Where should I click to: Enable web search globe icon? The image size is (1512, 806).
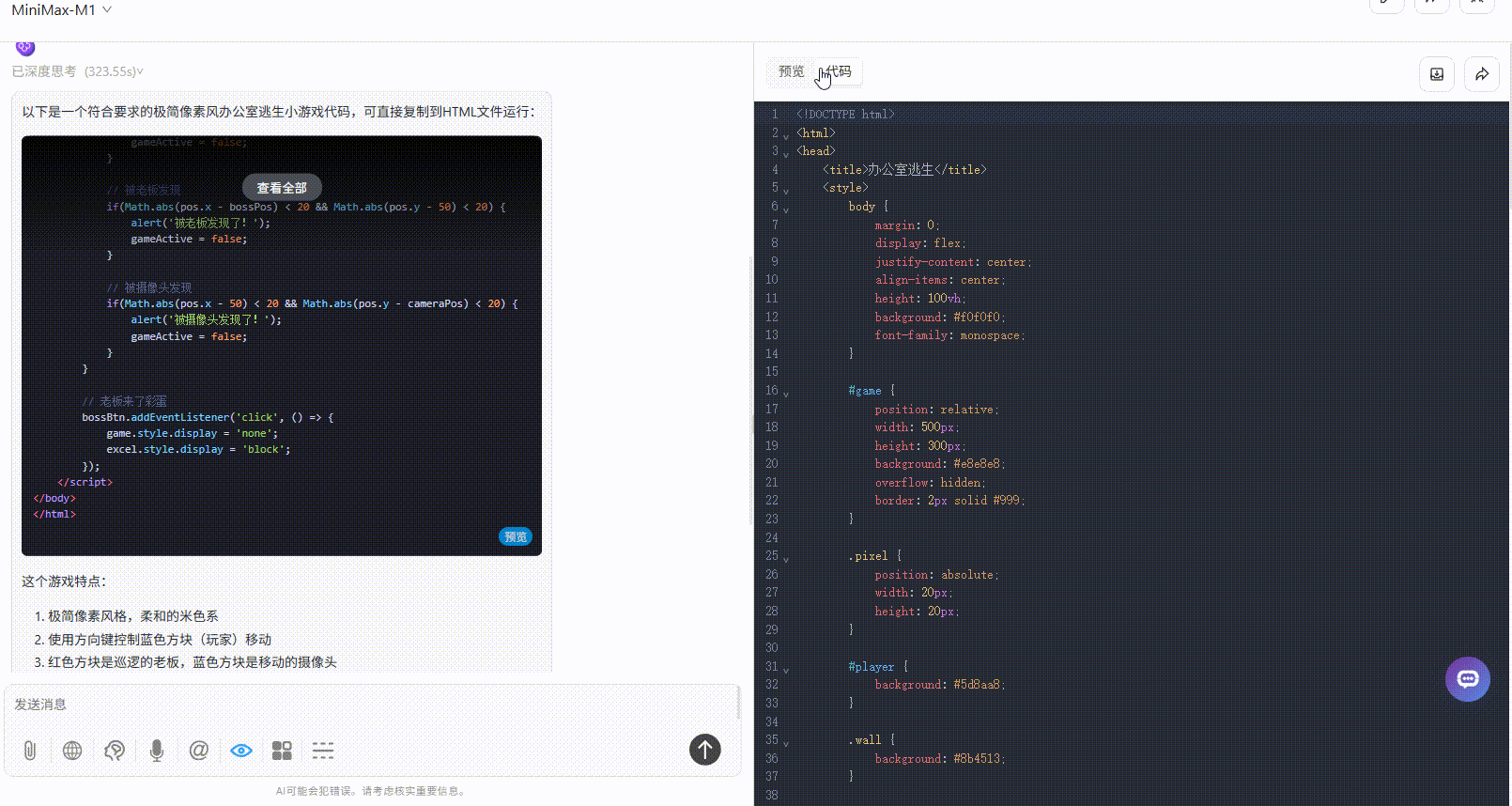[72, 751]
